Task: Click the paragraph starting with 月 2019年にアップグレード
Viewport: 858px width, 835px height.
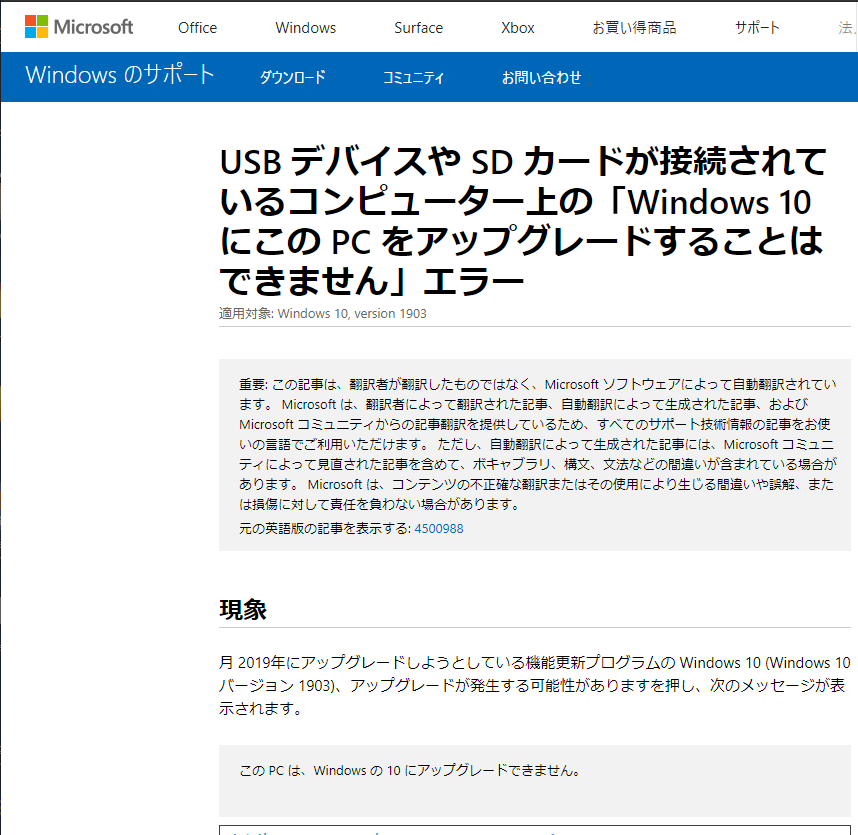Action: point(535,686)
